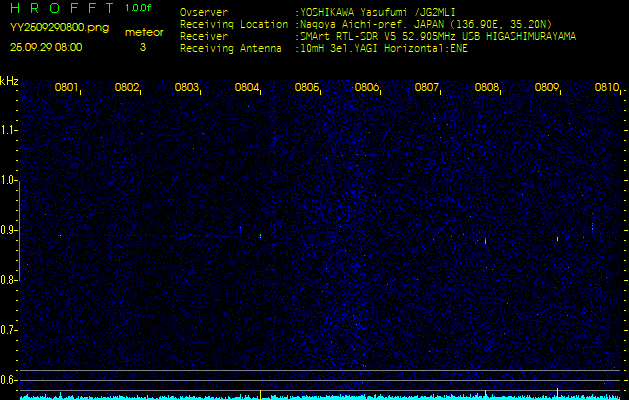Click the 1.1 kHz axis label
This screenshot has width=629, height=400.
coord(8,130)
